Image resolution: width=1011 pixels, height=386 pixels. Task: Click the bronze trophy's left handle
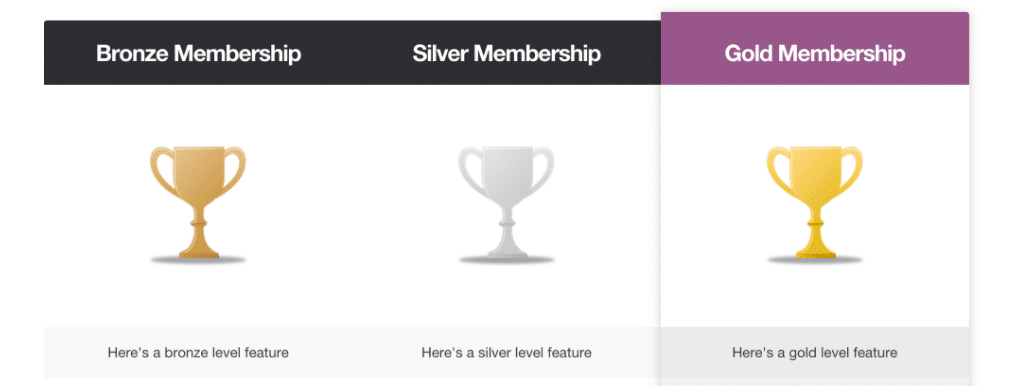[162, 171]
